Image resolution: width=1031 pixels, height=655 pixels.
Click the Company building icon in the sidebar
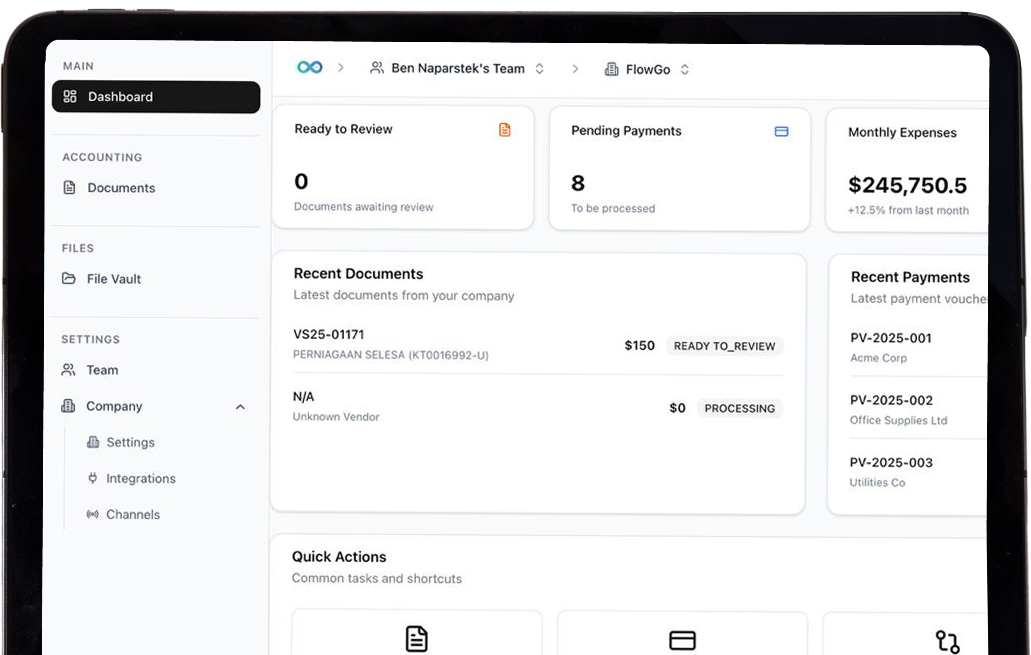click(x=70, y=406)
